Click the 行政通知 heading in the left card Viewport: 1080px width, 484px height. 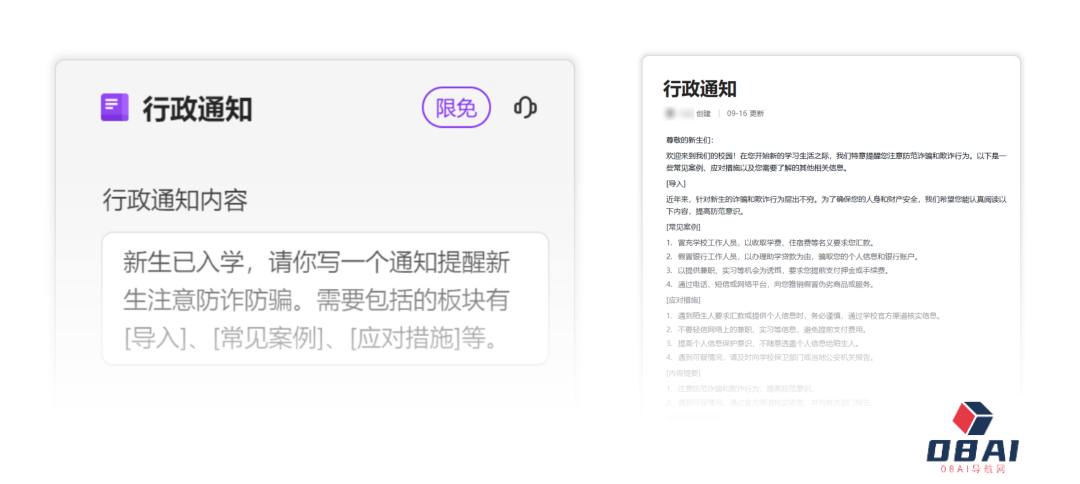(x=197, y=108)
